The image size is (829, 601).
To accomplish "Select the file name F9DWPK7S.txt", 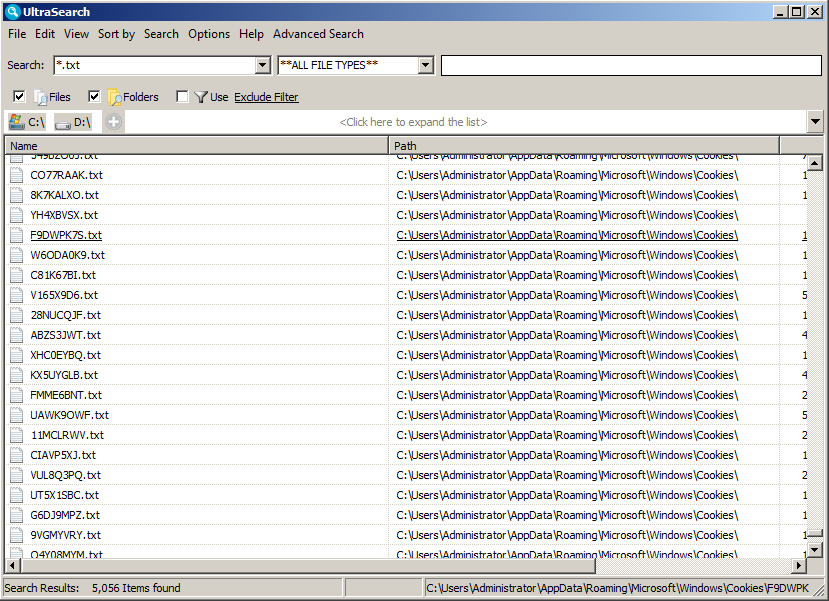I will point(66,235).
